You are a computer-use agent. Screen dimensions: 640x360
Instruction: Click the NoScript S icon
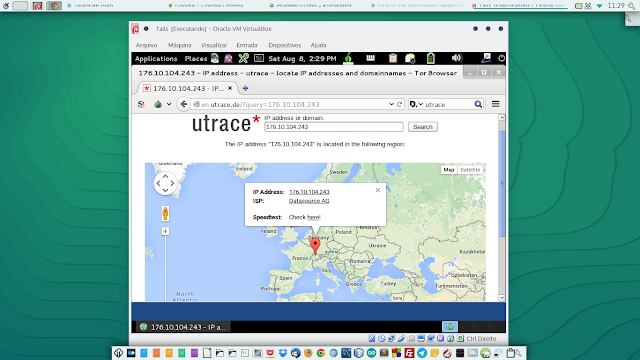141,104
